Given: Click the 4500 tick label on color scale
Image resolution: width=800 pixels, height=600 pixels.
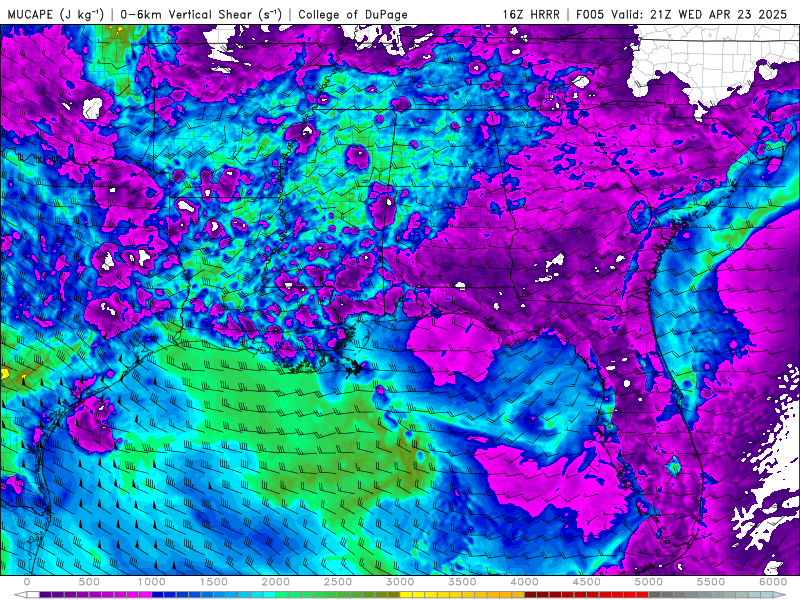Looking at the screenshot, I should [x=587, y=582].
